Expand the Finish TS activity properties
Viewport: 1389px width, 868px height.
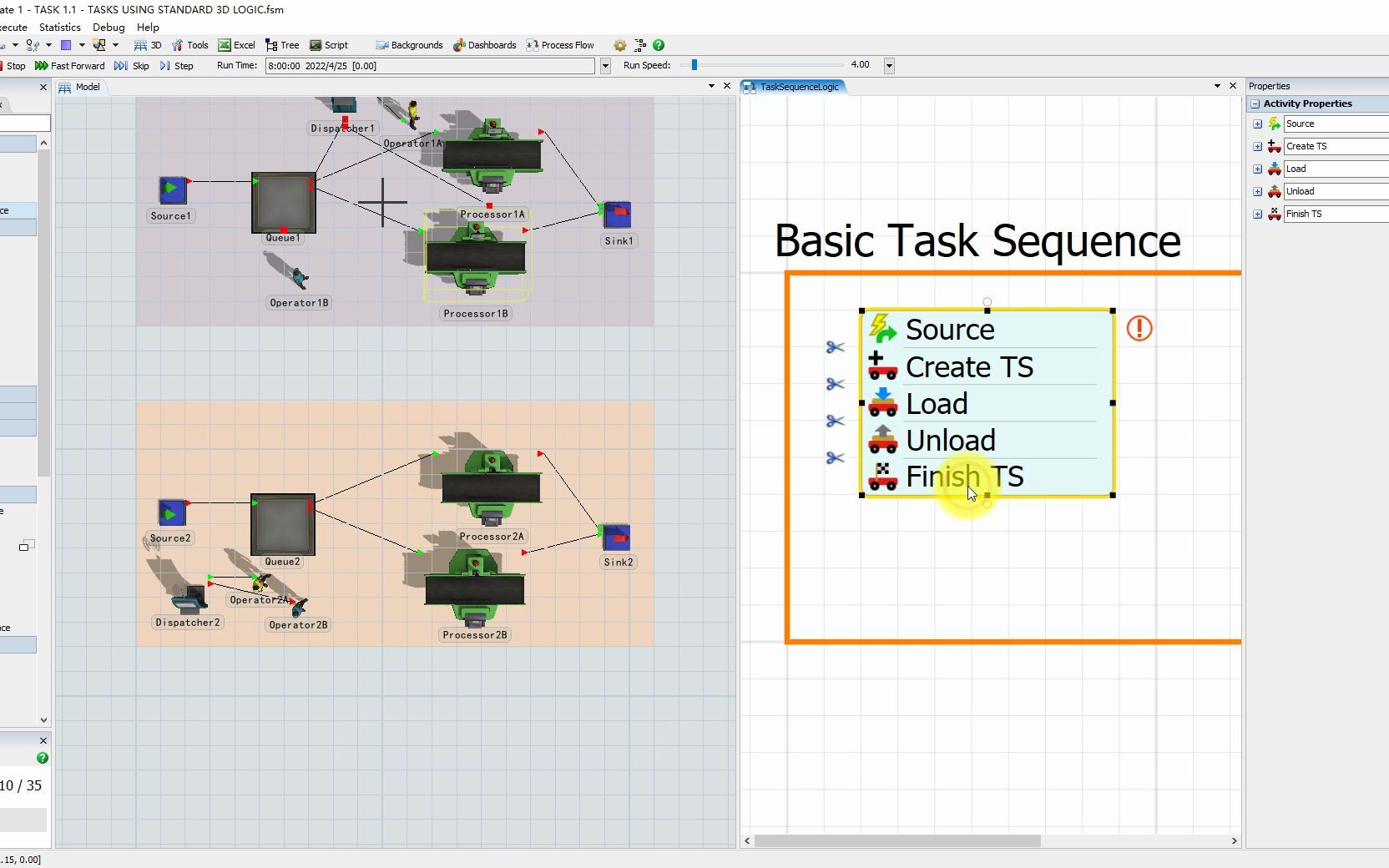(x=1259, y=214)
